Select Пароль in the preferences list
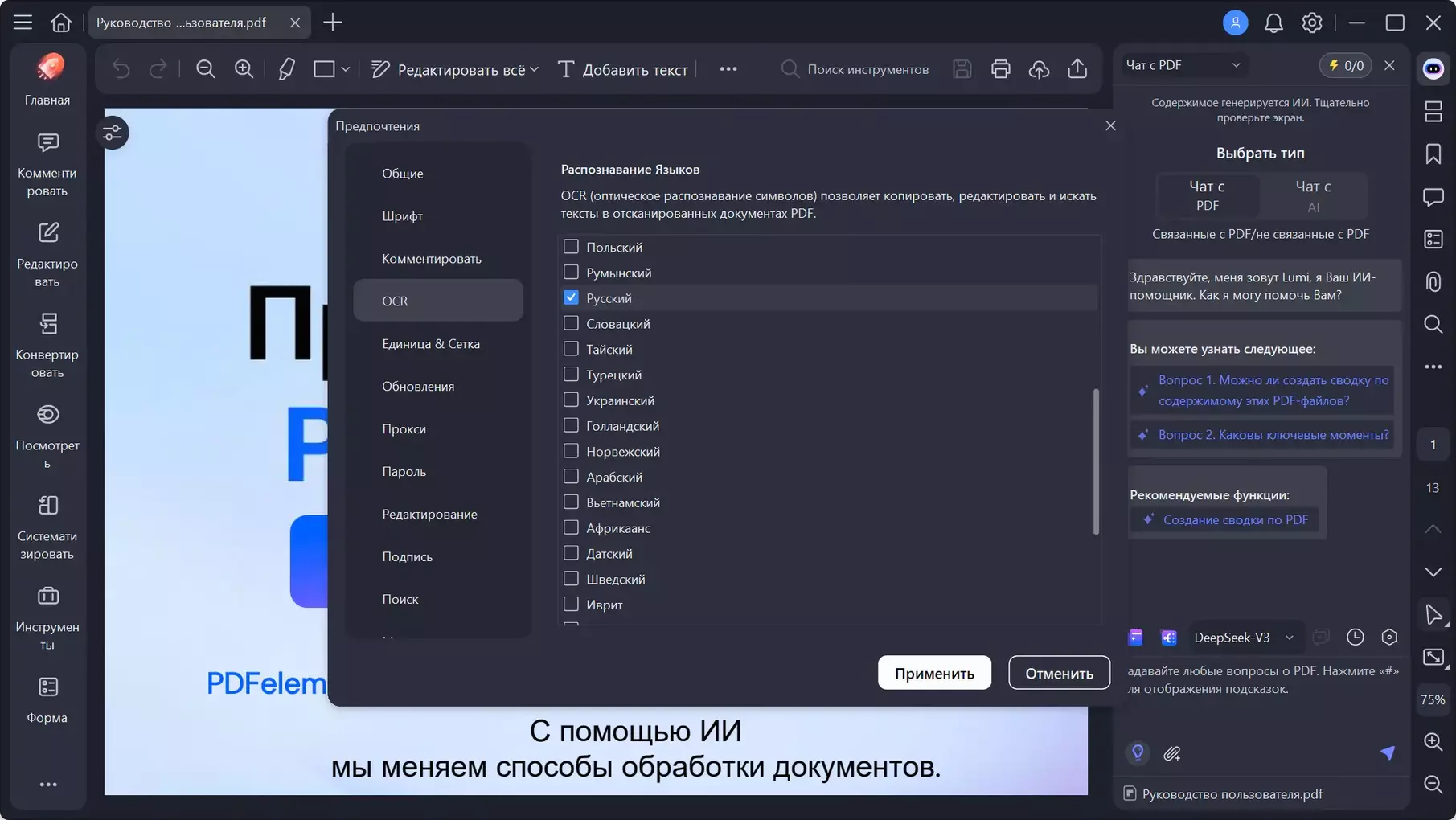Image resolution: width=1456 pixels, height=820 pixels. pos(404,471)
